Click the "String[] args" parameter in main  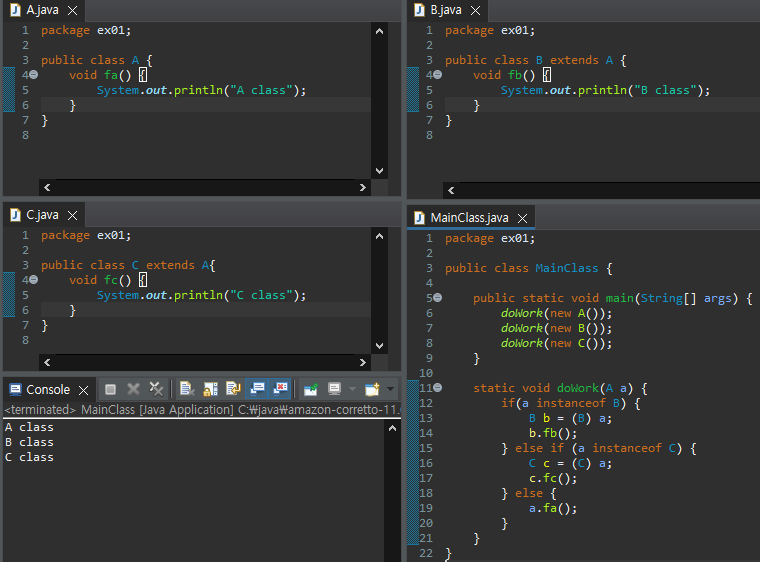point(686,298)
